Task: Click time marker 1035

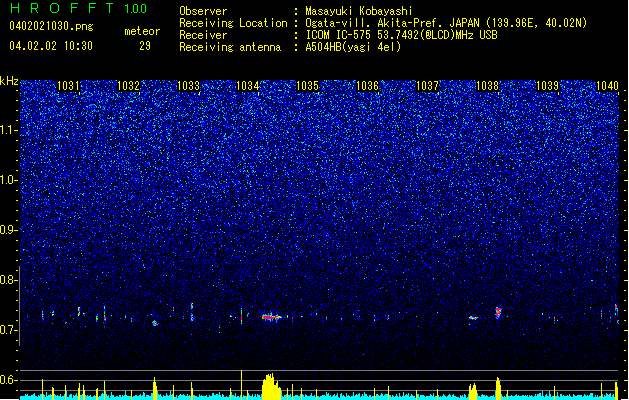Action: (x=307, y=86)
